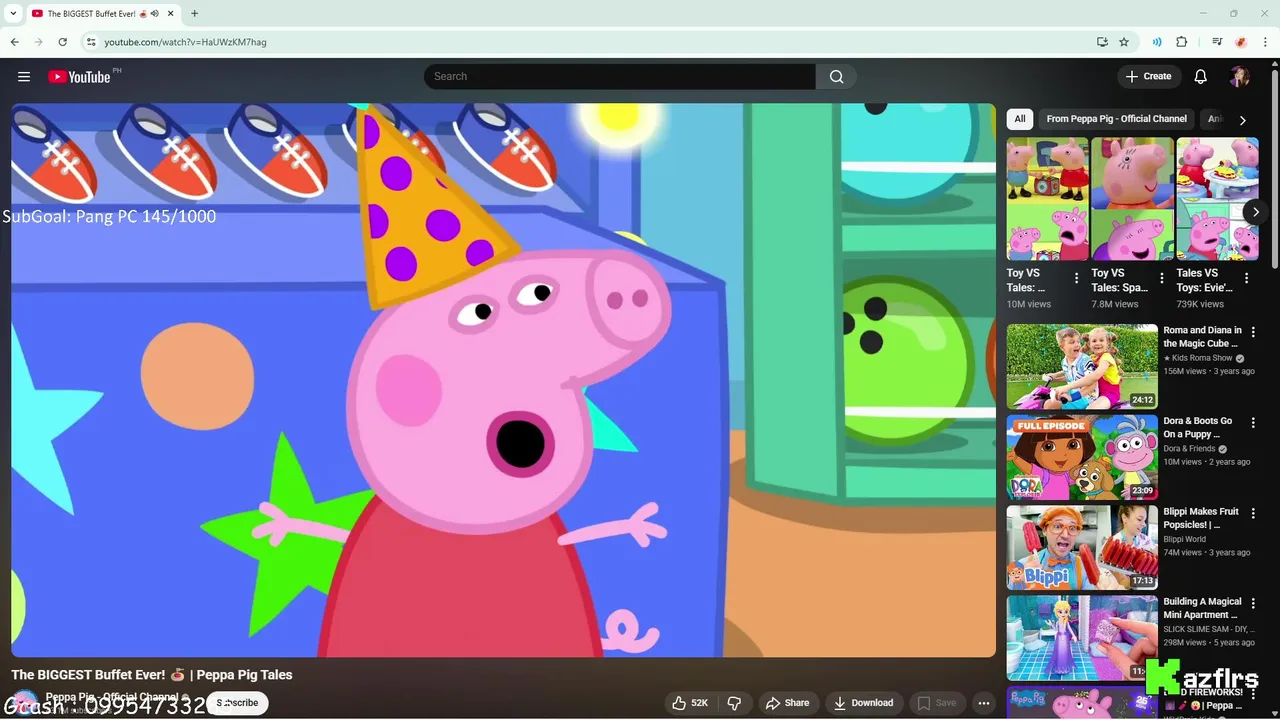The image size is (1280, 720).
Task: Close the Peppa Pig YouTube tab
Action: 171,14
